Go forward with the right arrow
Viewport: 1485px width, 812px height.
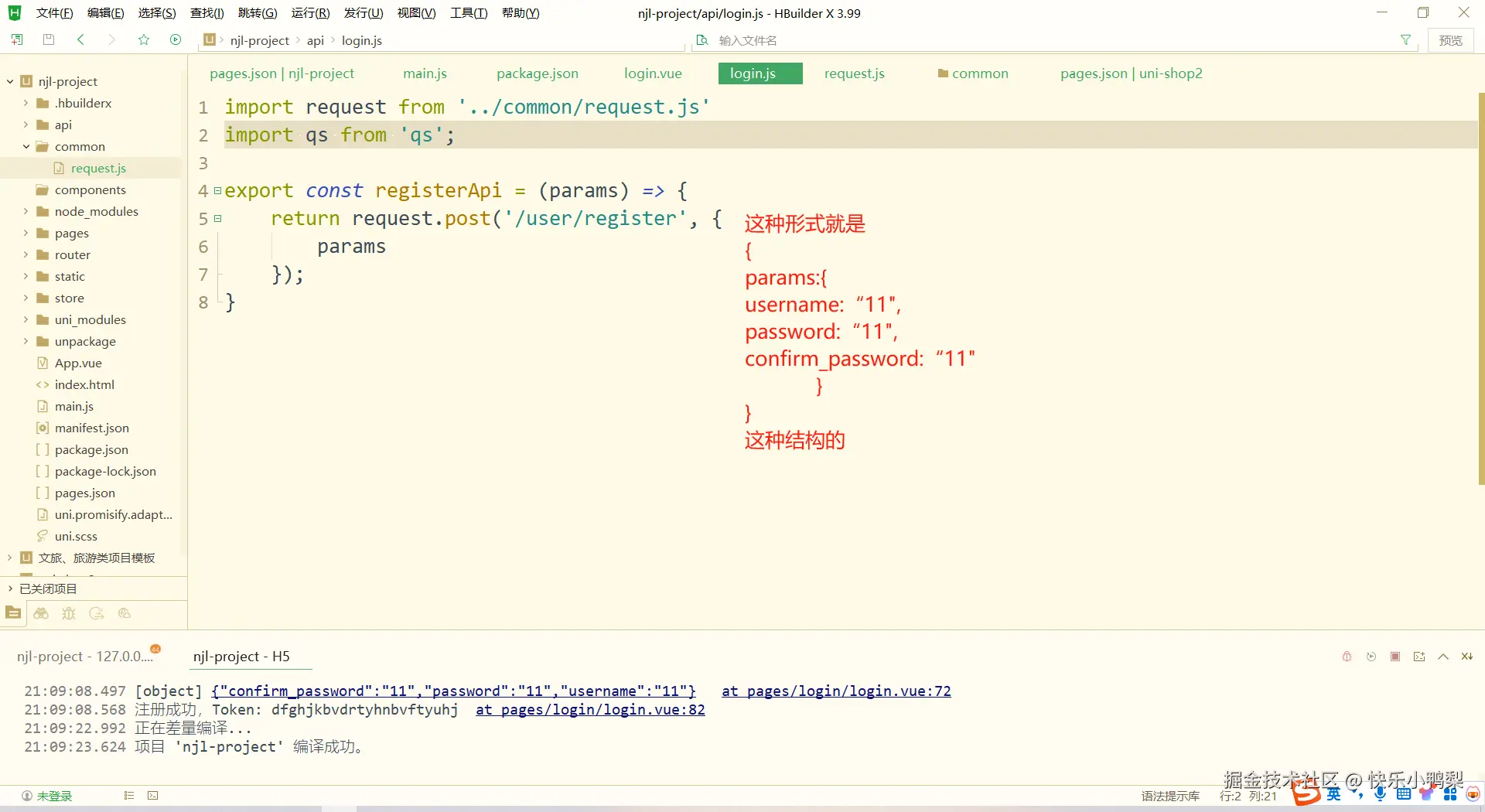click(112, 40)
